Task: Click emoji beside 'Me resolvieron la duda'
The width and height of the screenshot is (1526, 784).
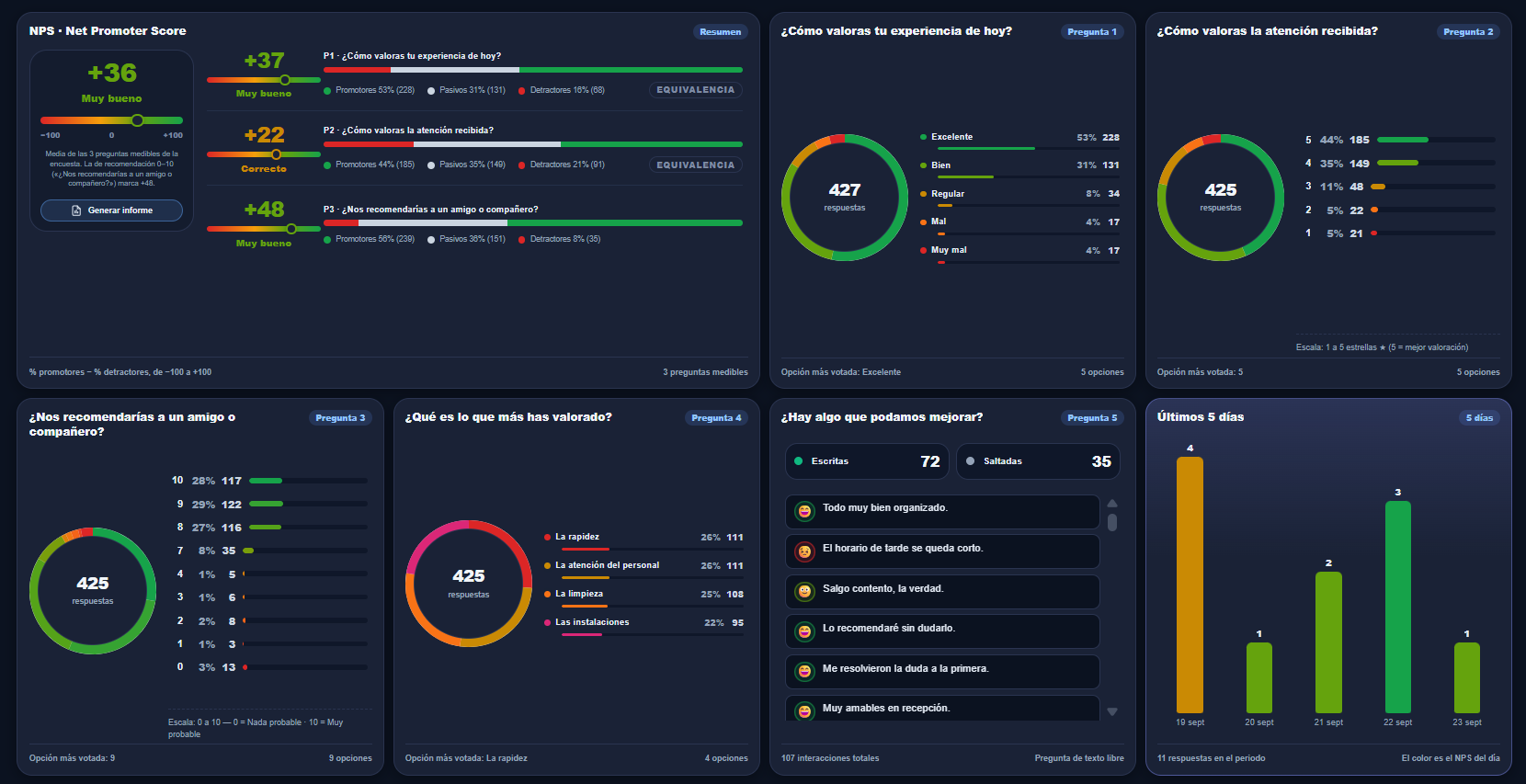Action: click(x=804, y=672)
